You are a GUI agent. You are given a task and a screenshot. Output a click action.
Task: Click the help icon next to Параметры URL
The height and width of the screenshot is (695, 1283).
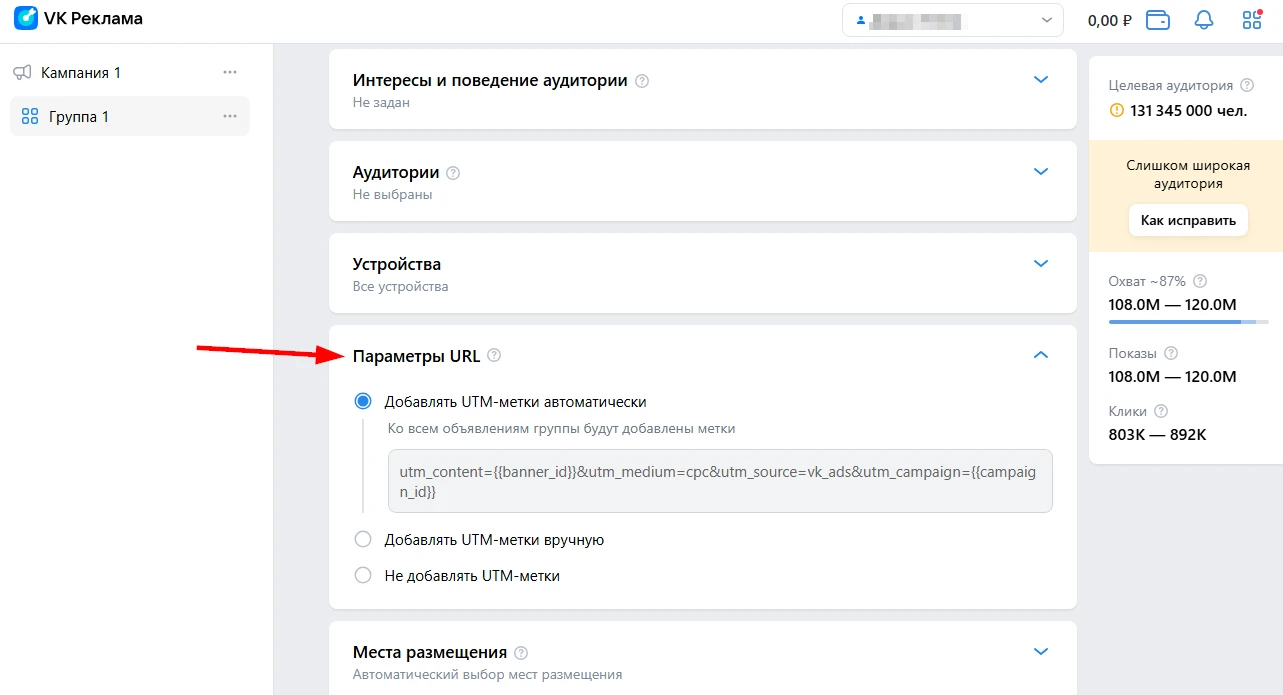(494, 356)
